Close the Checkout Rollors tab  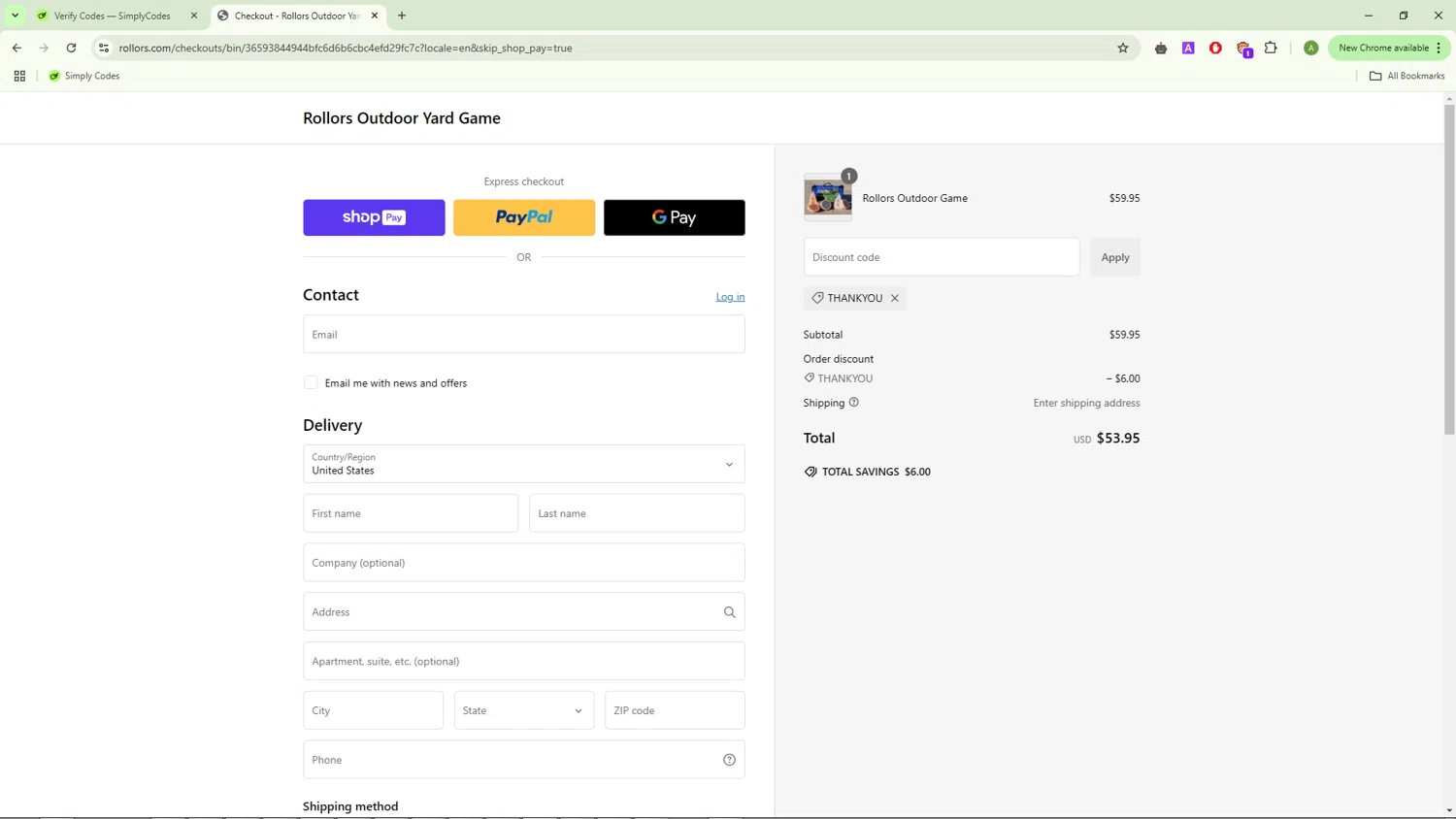point(375,16)
